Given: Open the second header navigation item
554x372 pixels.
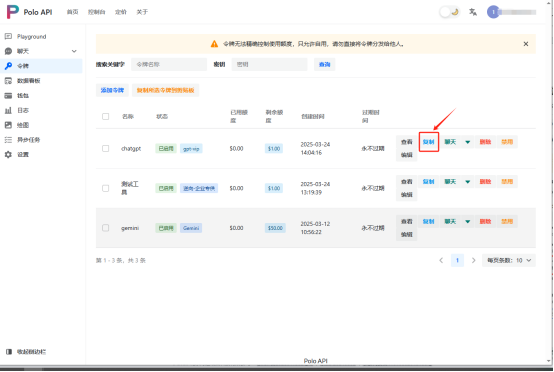Looking at the screenshot, I should pyautogui.click(x=96, y=12).
